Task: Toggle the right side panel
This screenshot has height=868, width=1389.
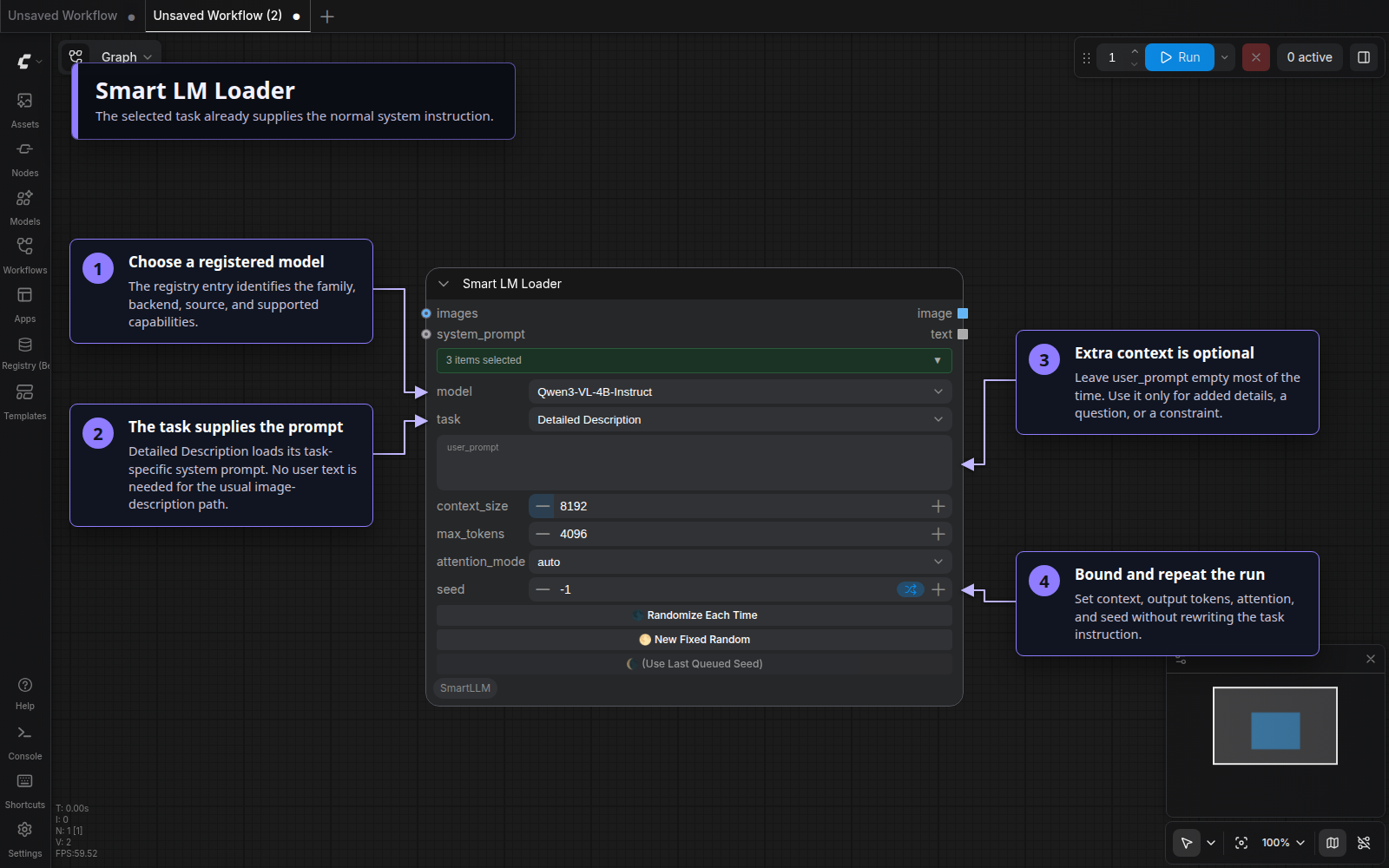Action: point(1364,57)
